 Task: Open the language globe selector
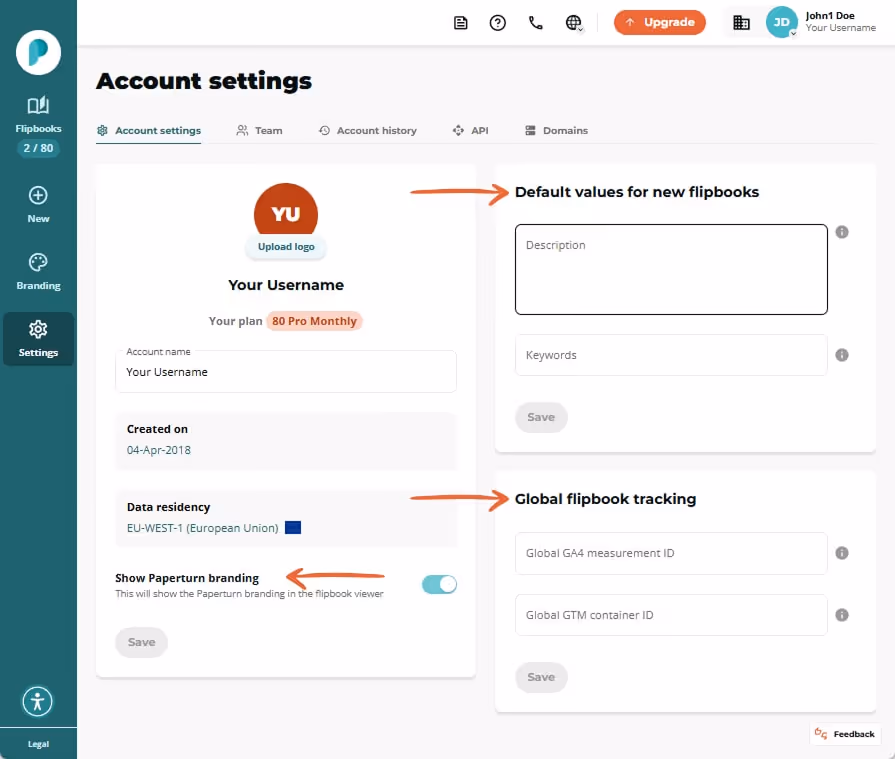pyautogui.click(x=574, y=23)
